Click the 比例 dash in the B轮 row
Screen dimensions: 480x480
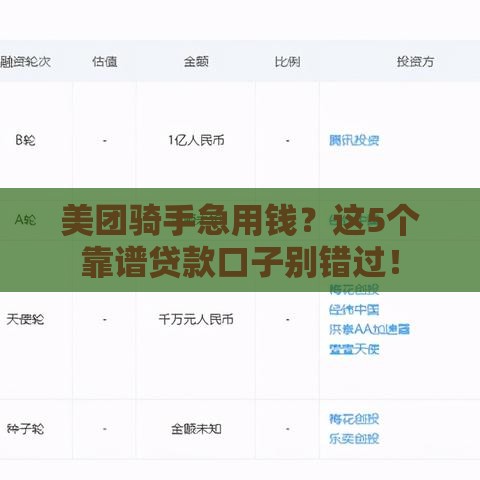[287, 141]
